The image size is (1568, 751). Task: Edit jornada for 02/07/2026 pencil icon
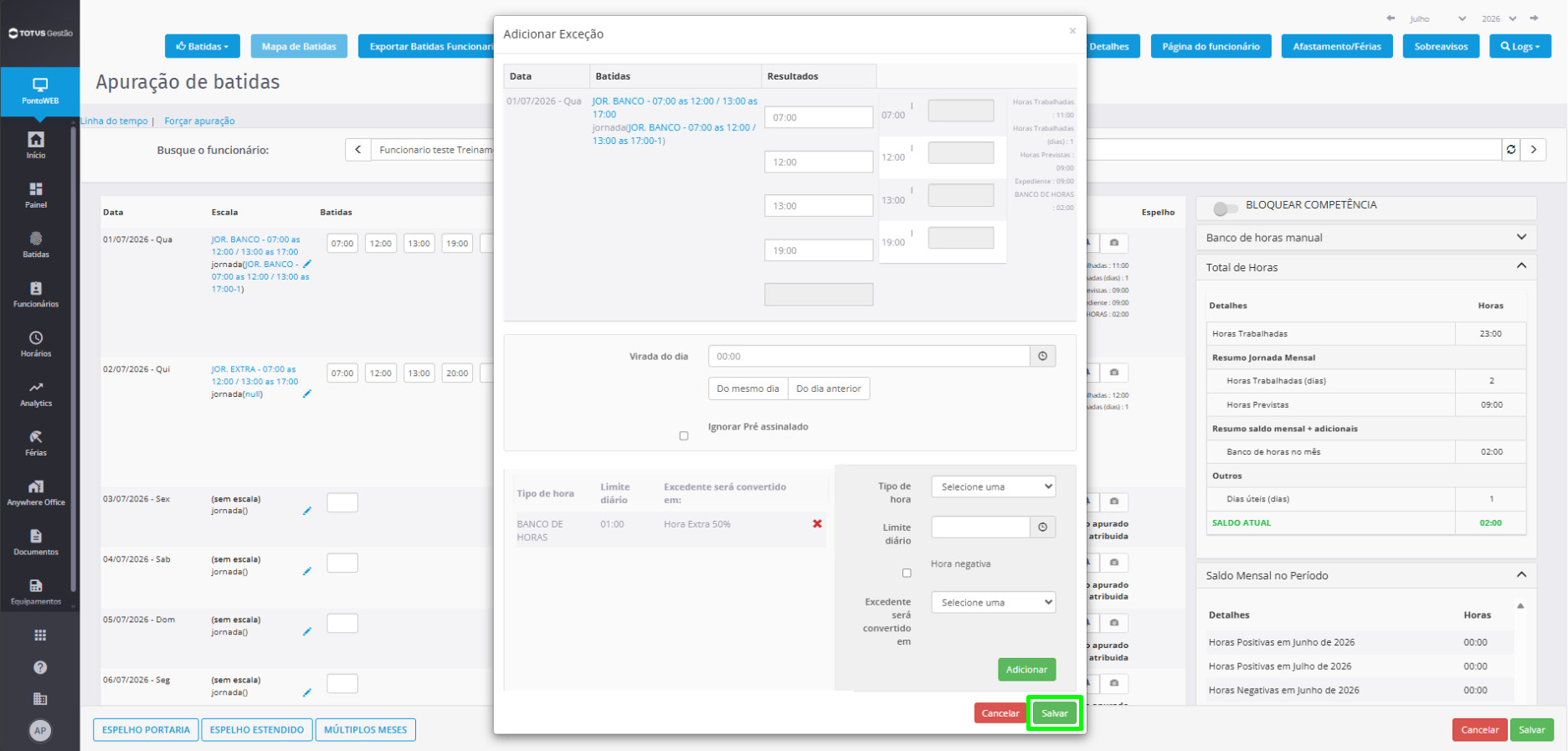click(x=307, y=394)
